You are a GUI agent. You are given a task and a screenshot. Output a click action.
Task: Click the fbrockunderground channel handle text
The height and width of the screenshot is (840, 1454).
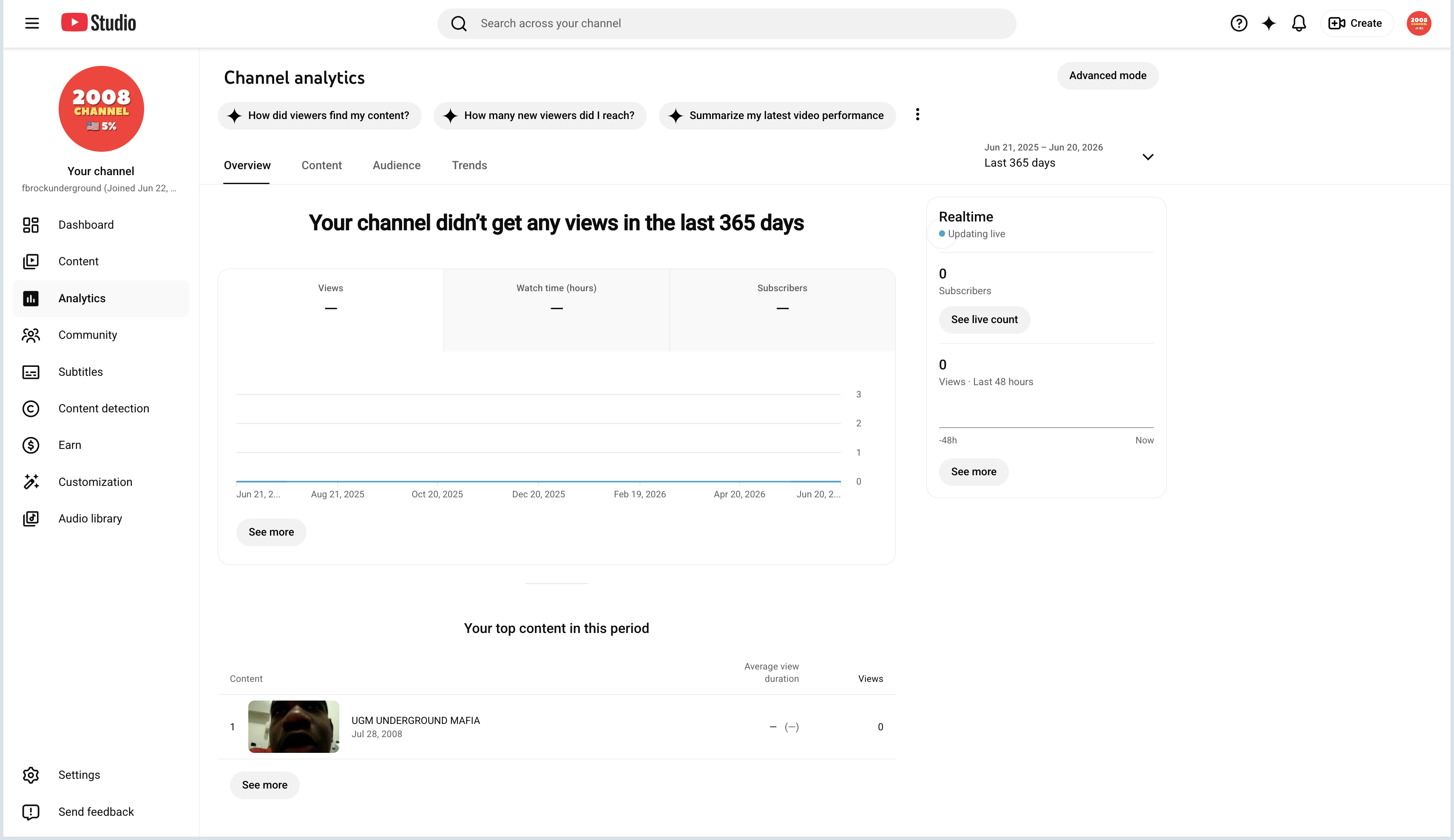pyautogui.click(x=99, y=188)
